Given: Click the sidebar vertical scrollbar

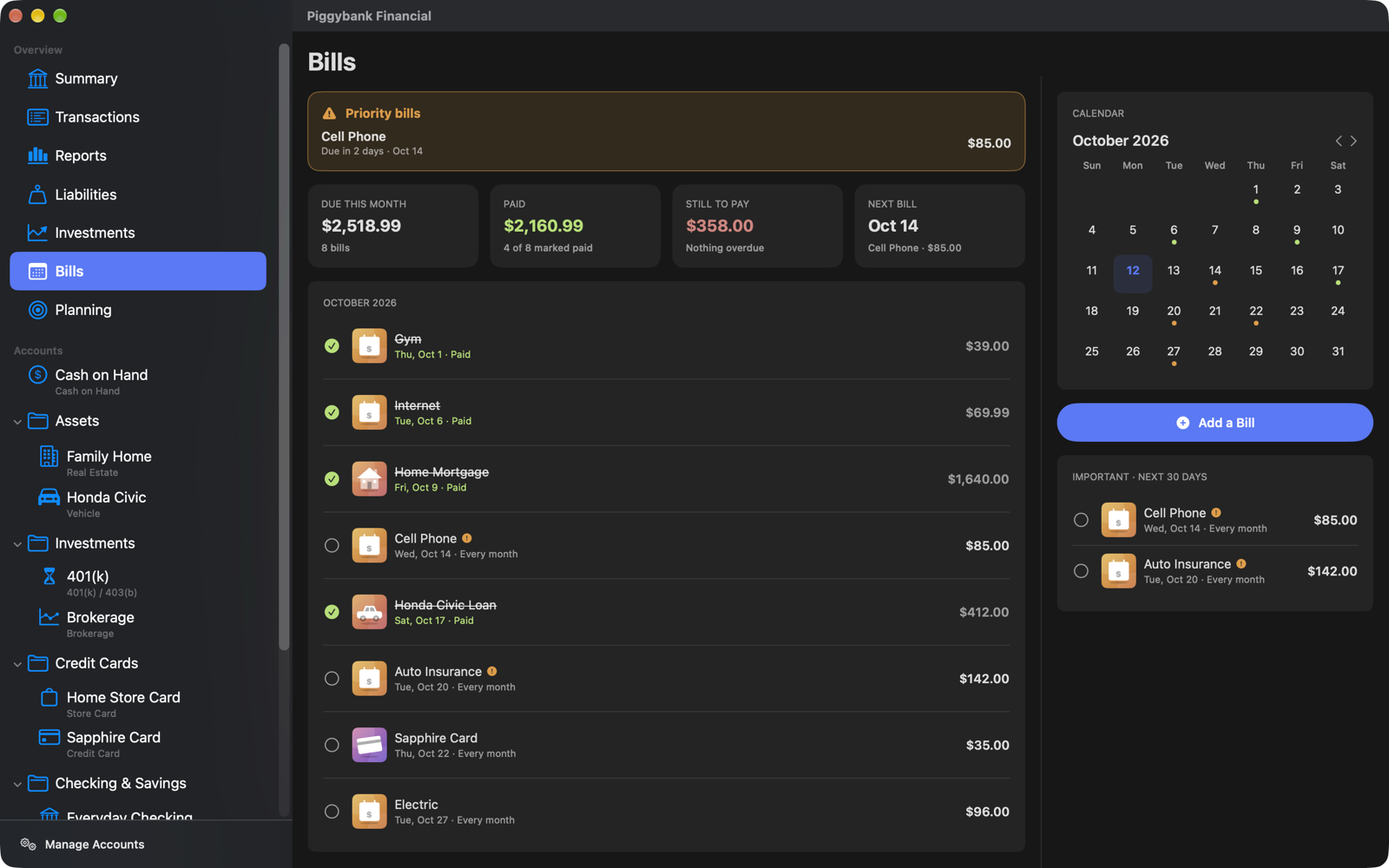Looking at the screenshot, I should pyautogui.click(x=284, y=347).
